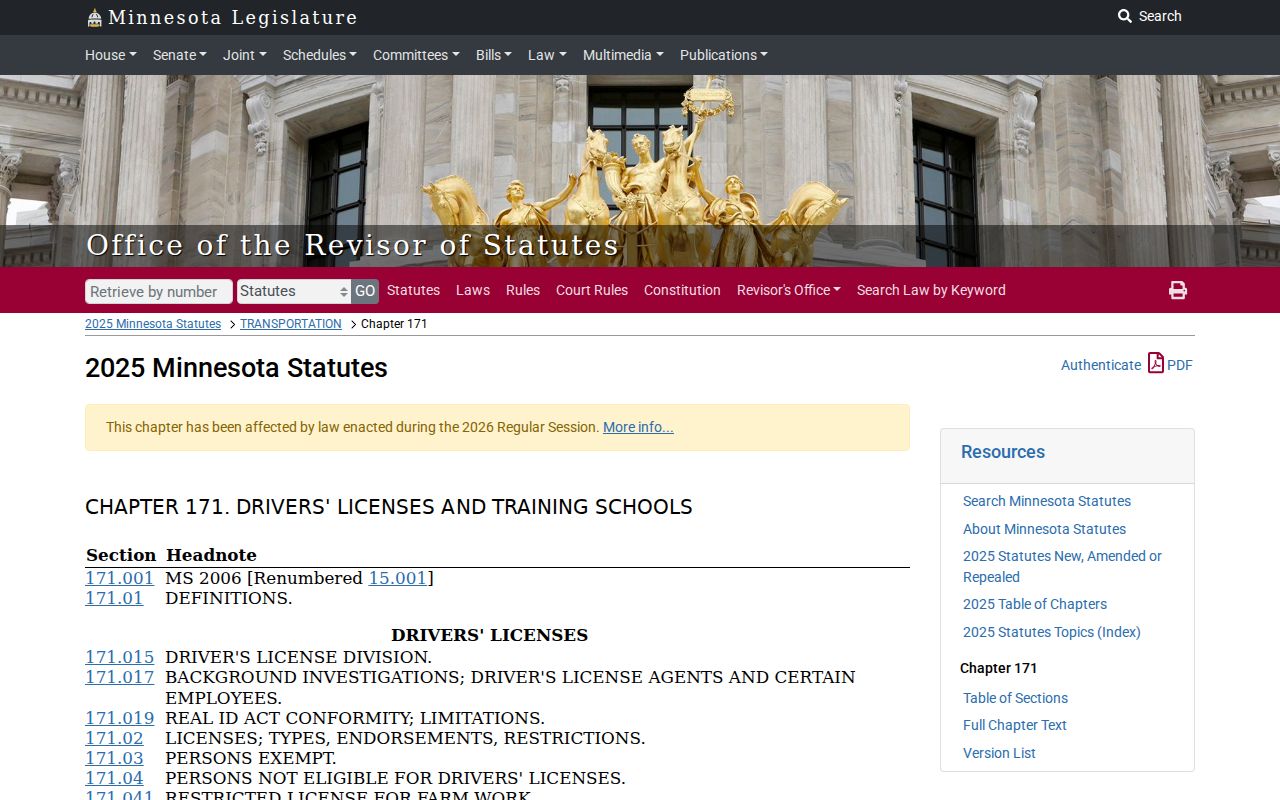1280x800 pixels.
Task: Click the GO button
Action: tap(365, 291)
